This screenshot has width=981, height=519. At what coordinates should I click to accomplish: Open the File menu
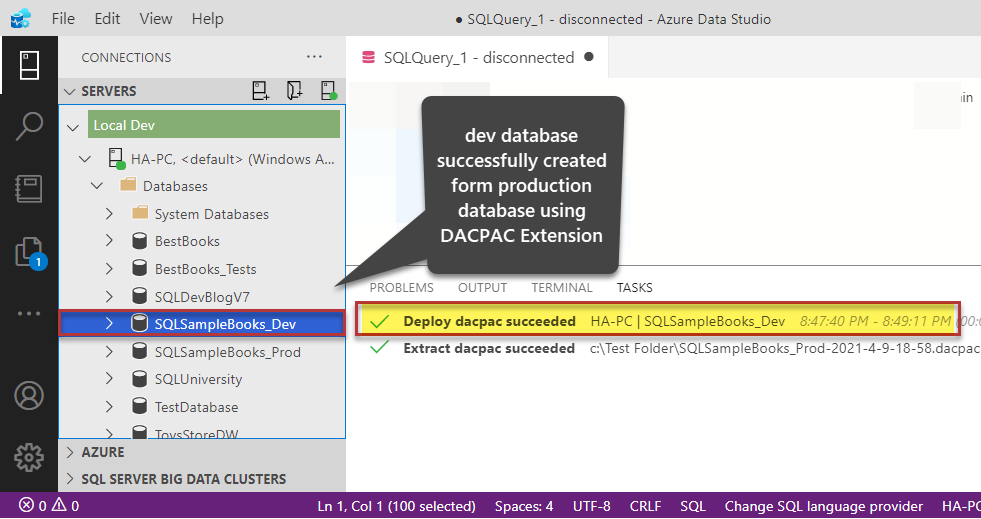[x=63, y=19]
